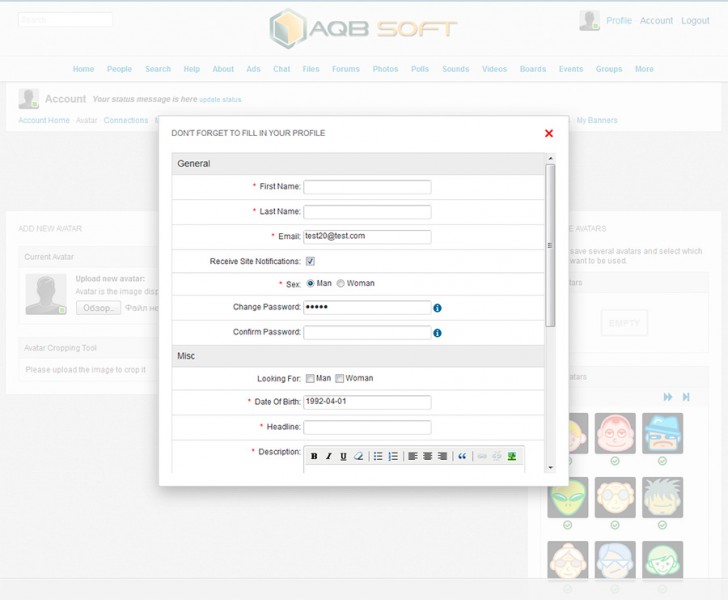
Task: Click the avatar file browse button
Action: pyautogui.click(x=98, y=308)
